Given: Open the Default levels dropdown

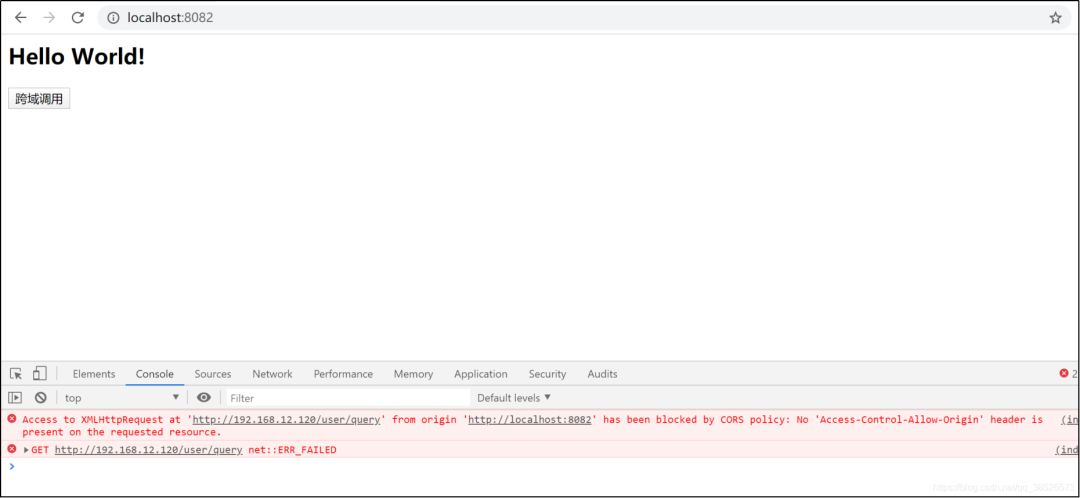Looking at the screenshot, I should (x=515, y=397).
